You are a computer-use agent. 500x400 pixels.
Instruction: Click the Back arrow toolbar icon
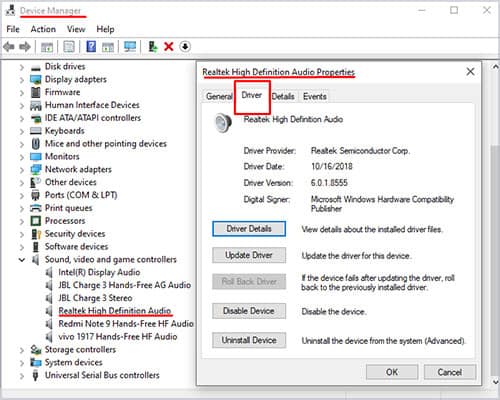click(x=9, y=46)
